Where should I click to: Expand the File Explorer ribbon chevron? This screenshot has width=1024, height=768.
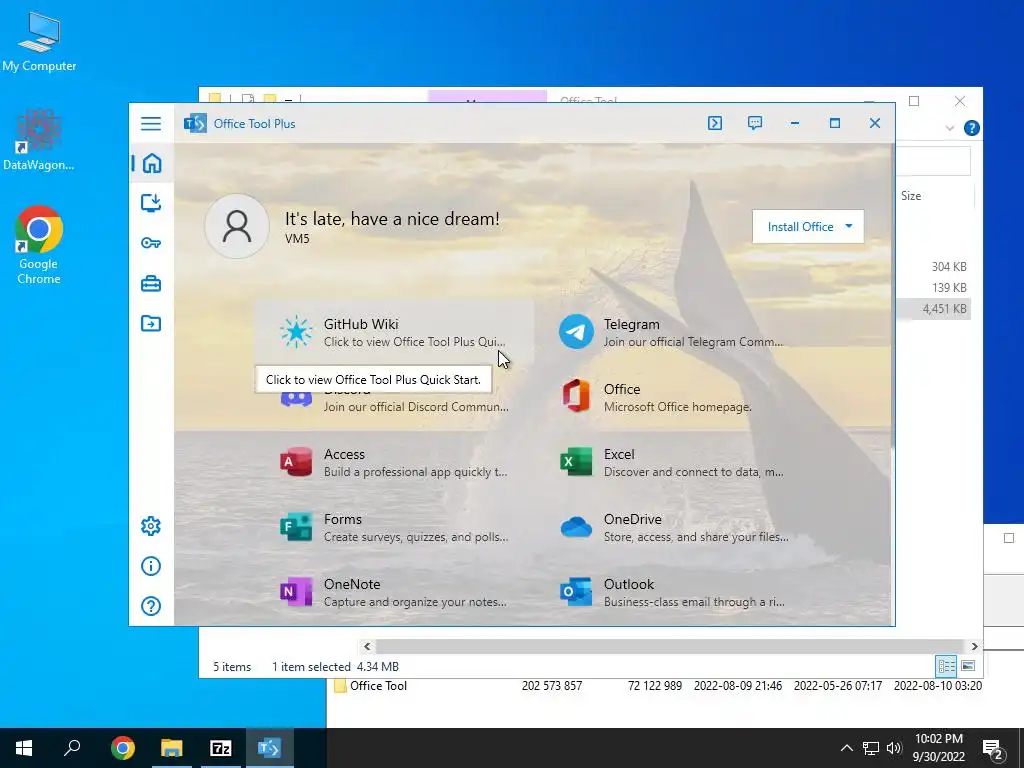pos(950,128)
